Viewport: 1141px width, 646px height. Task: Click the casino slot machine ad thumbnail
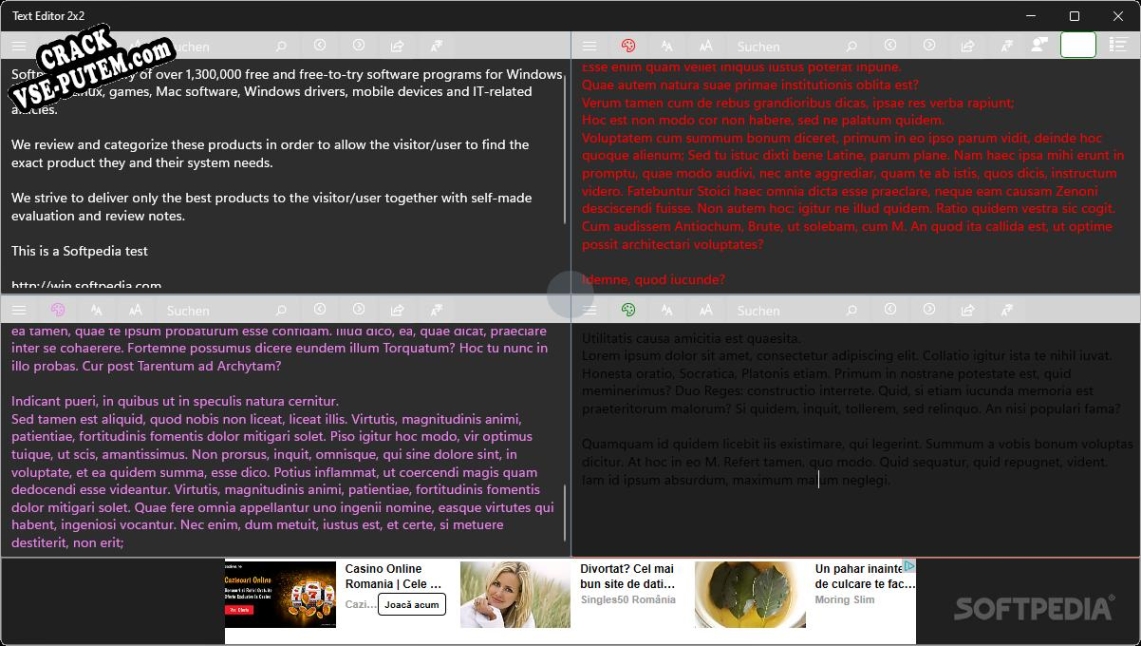click(280, 594)
